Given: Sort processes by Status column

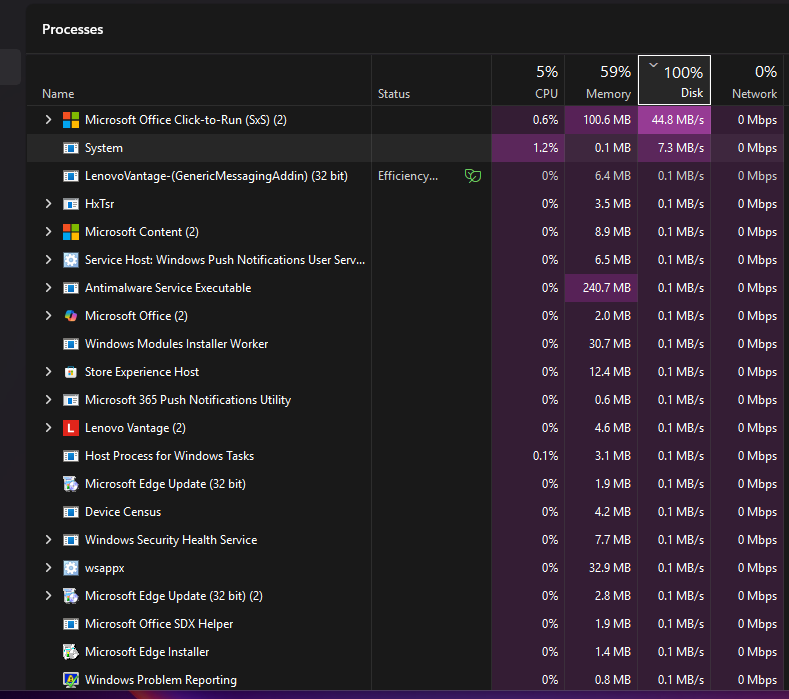Looking at the screenshot, I should [x=431, y=81].
